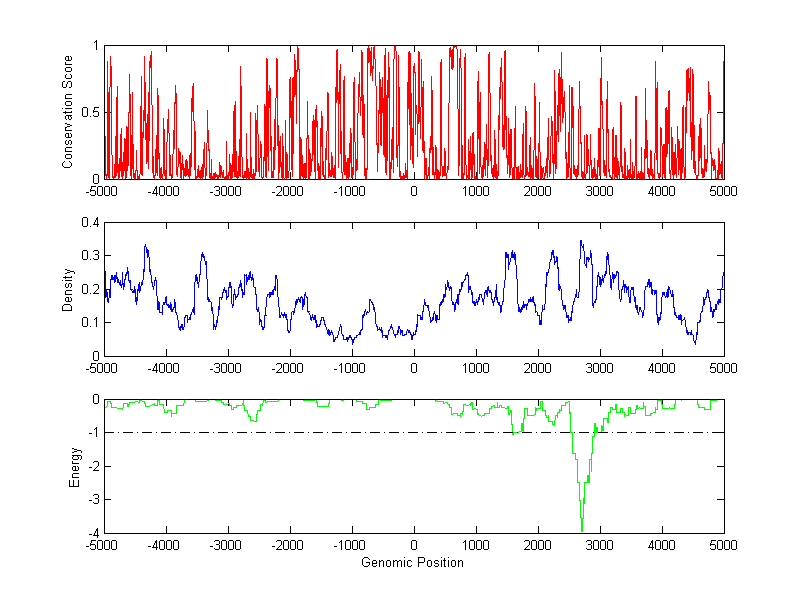800x599 pixels.
Task: Select the blue density peak near -4300
Action: (x=146, y=246)
